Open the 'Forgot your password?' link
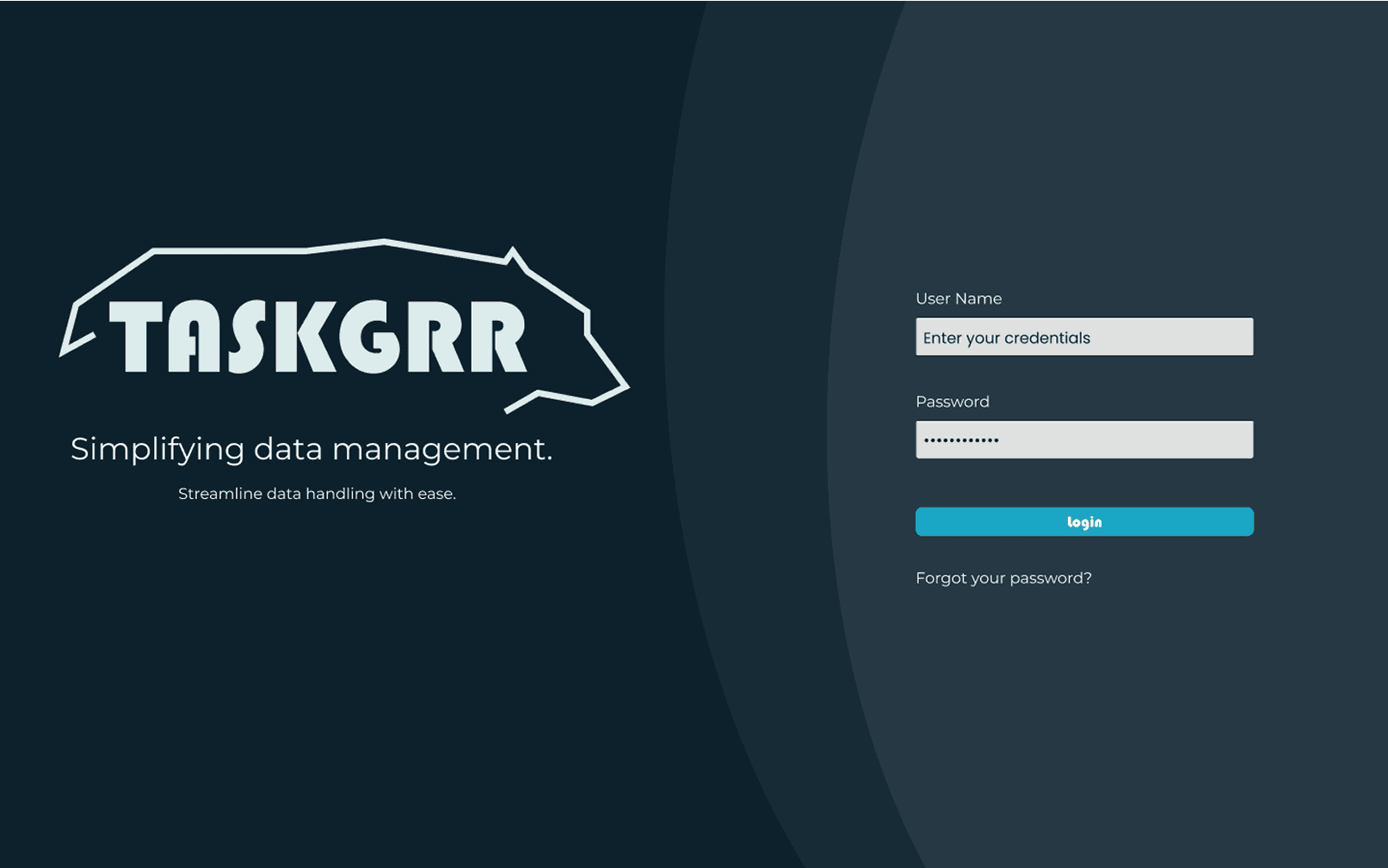The image size is (1388, 868). (x=1003, y=578)
